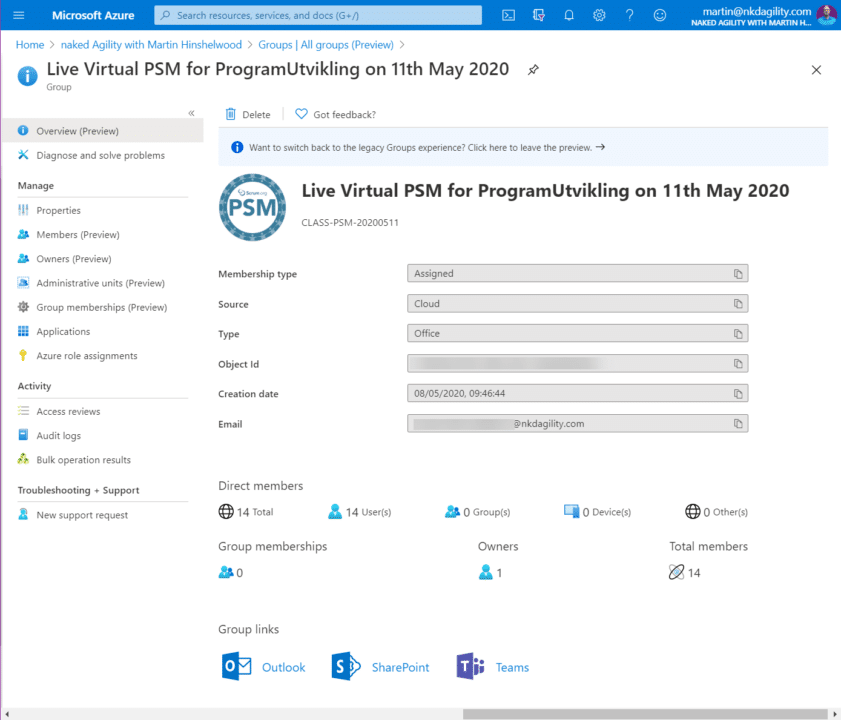The height and width of the screenshot is (720, 841).
Task: Open the help question mark
Action: coord(630,15)
